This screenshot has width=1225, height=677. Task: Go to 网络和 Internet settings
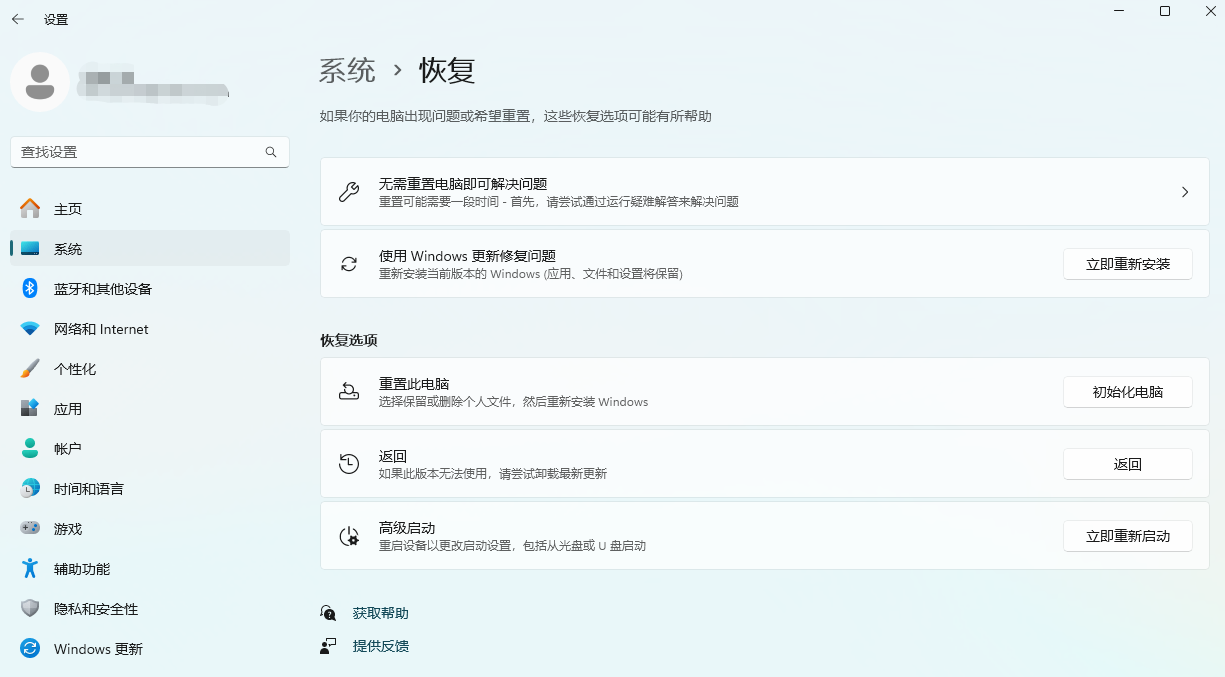pos(150,329)
